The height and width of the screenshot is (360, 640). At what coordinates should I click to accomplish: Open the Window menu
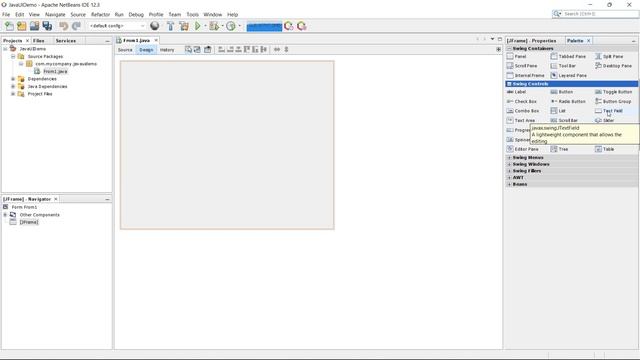coord(213,14)
